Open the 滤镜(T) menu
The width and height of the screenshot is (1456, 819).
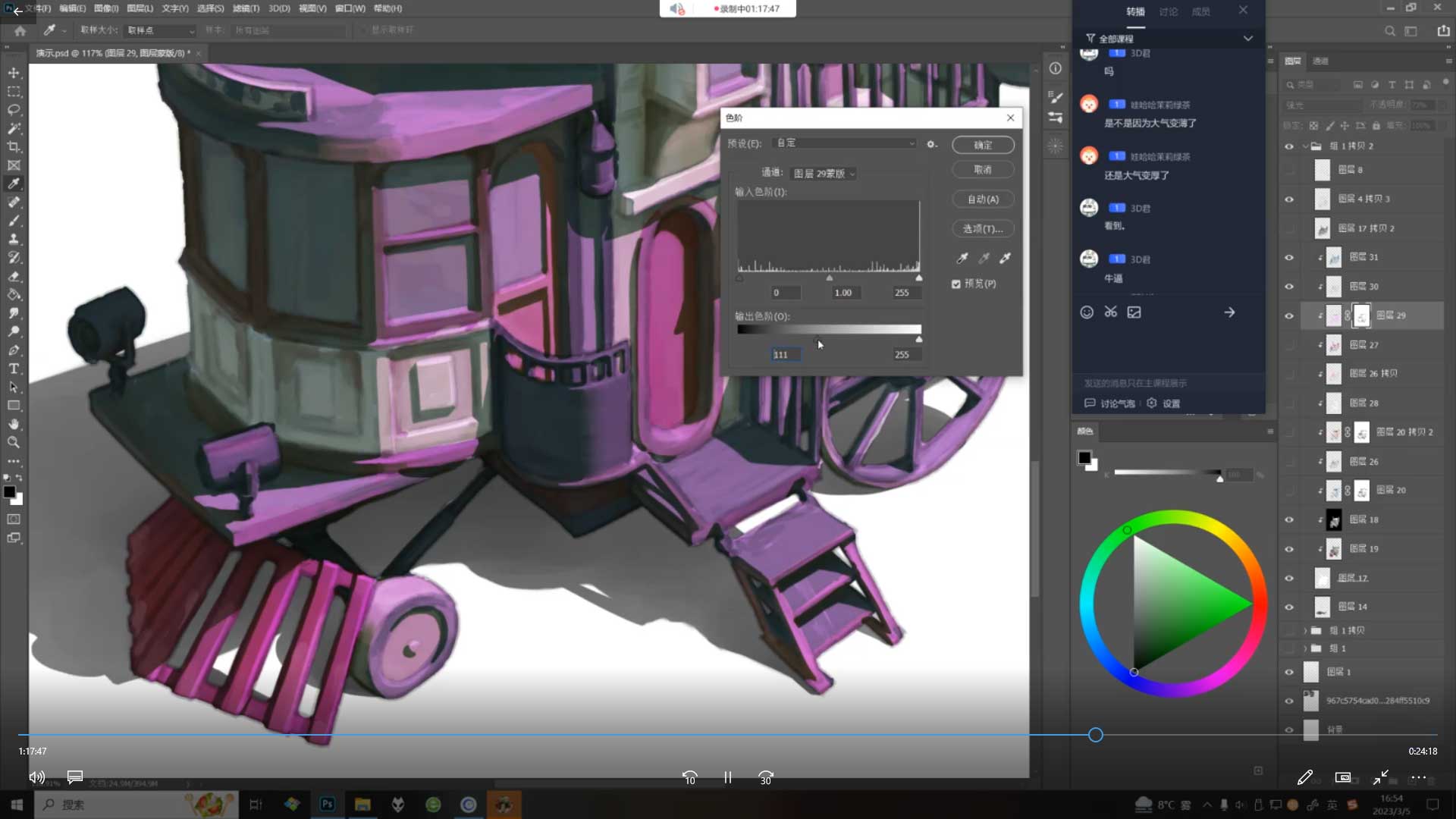pos(246,8)
